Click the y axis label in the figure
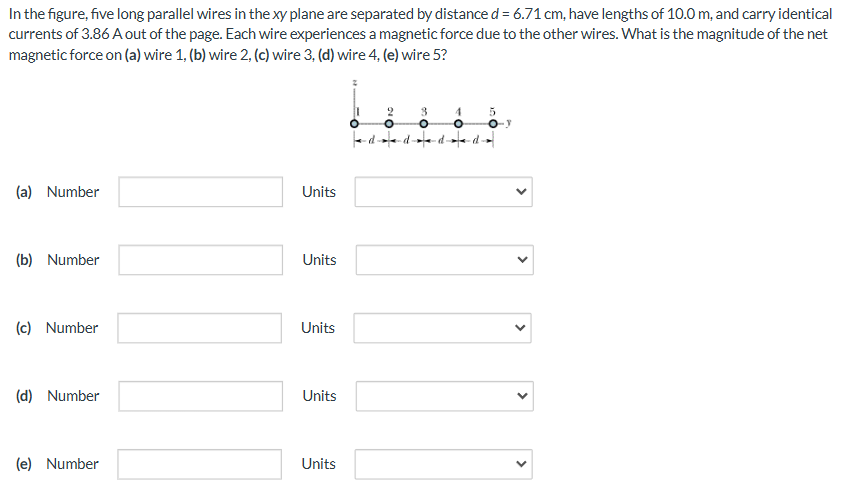The height and width of the screenshot is (503, 848). [x=508, y=123]
